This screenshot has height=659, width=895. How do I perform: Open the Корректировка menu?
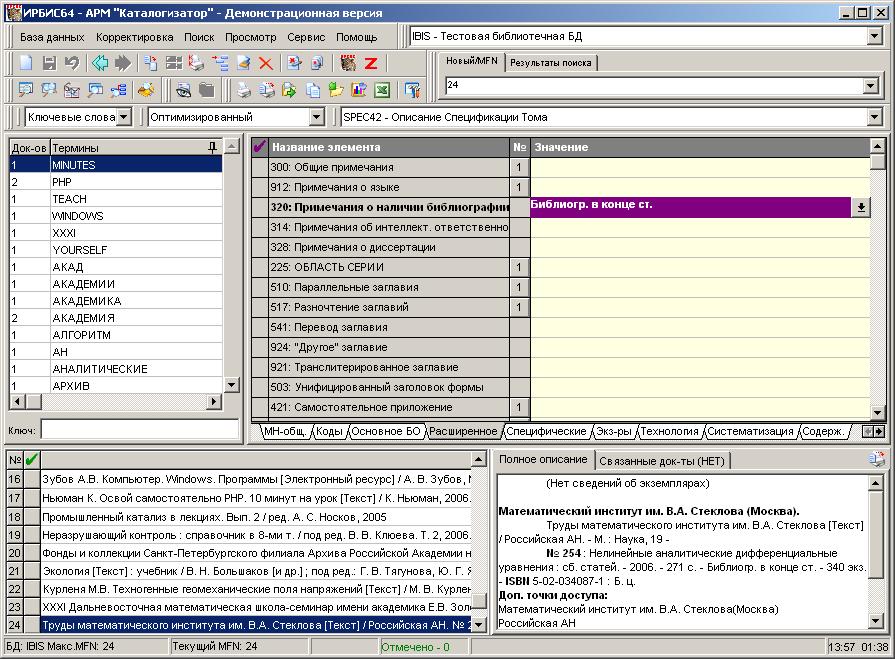tap(135, 37)
